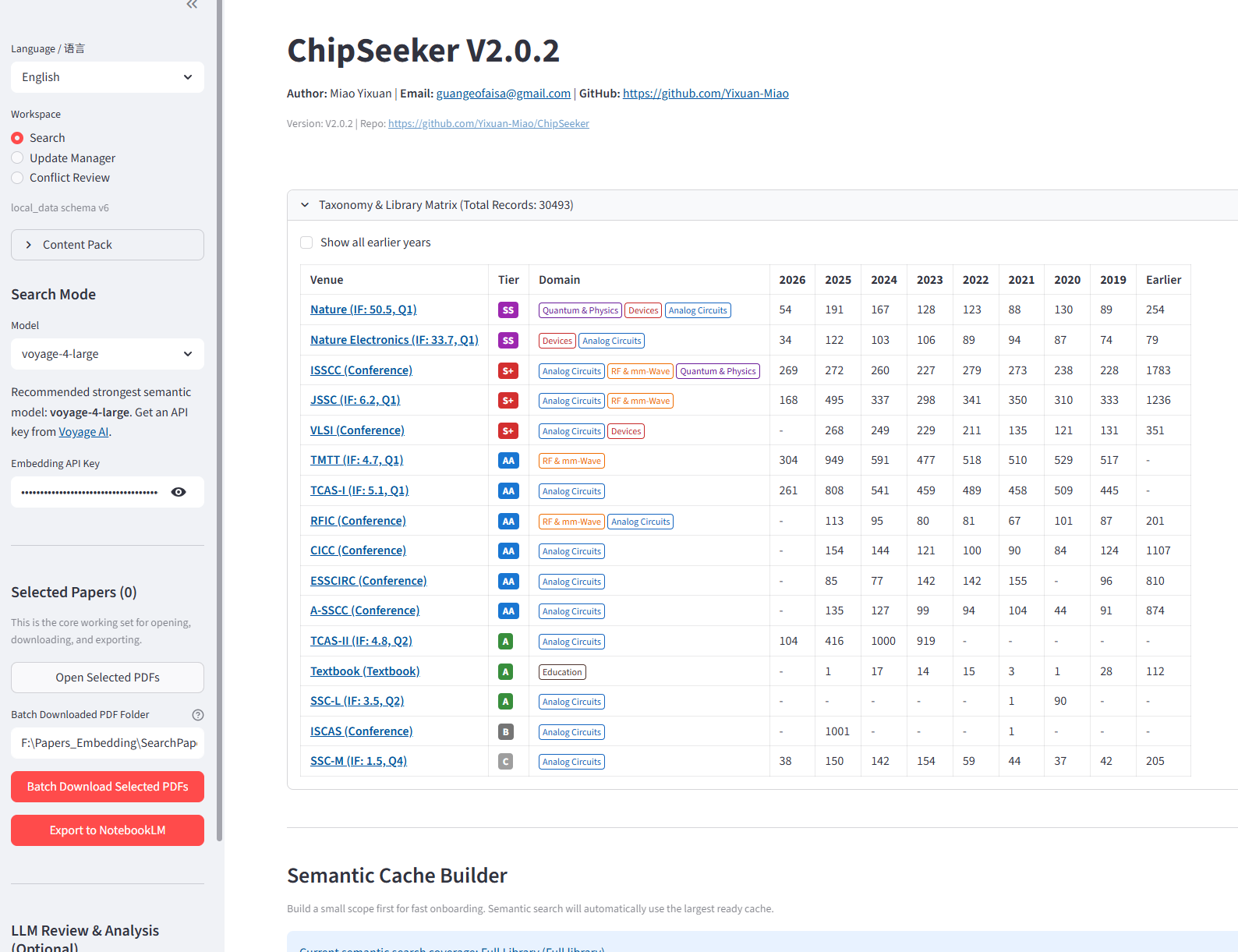Open the ISSCC (Conference) venue link
This screenshot has height=952, width=1238.
click(361, 370)
